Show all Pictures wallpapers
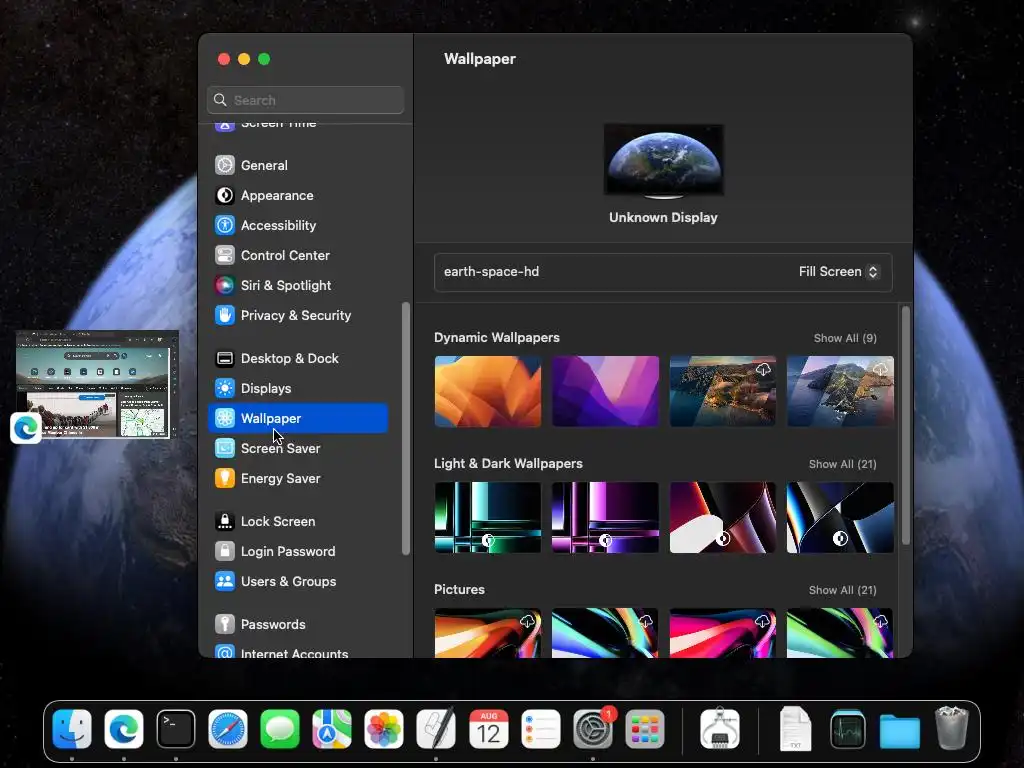Viewport: 1024px width, 768px height. click(x=842, y=590)
